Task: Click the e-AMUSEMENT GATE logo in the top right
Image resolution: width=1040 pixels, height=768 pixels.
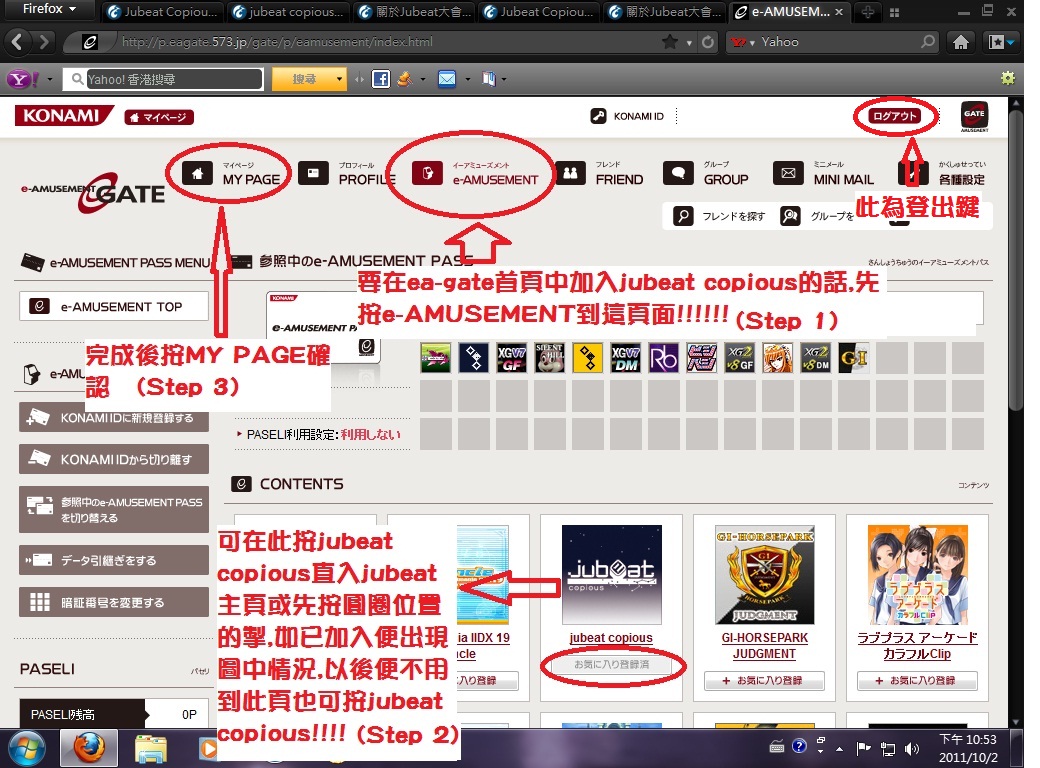Action: point(974,116)
